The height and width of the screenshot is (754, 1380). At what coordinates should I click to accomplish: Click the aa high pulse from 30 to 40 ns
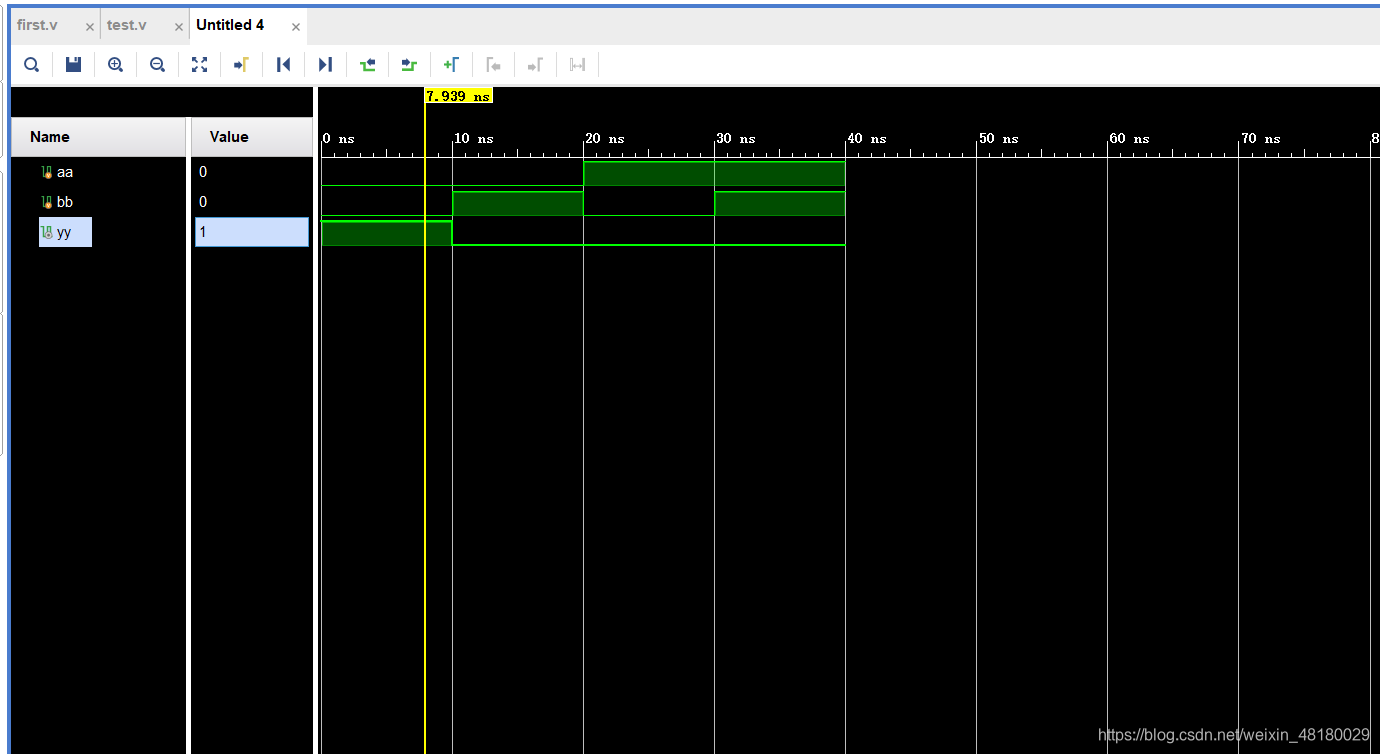[x=780, y=173]
